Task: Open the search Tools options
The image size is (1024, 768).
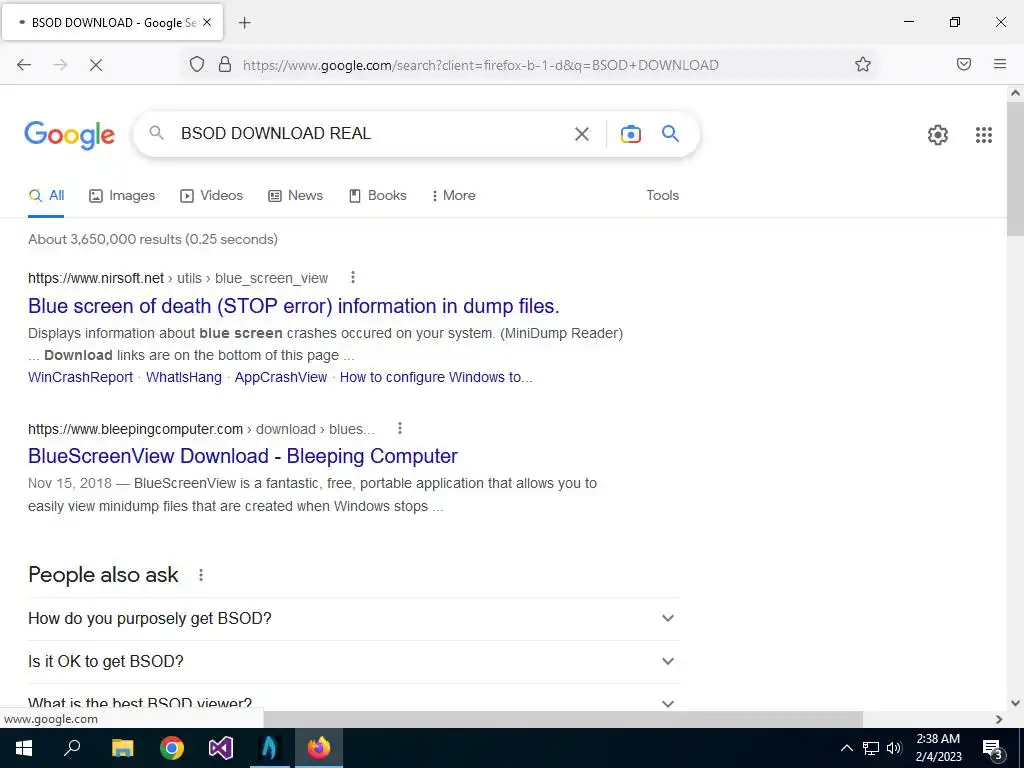Action: pyautogui.click(x=662, y=195)
